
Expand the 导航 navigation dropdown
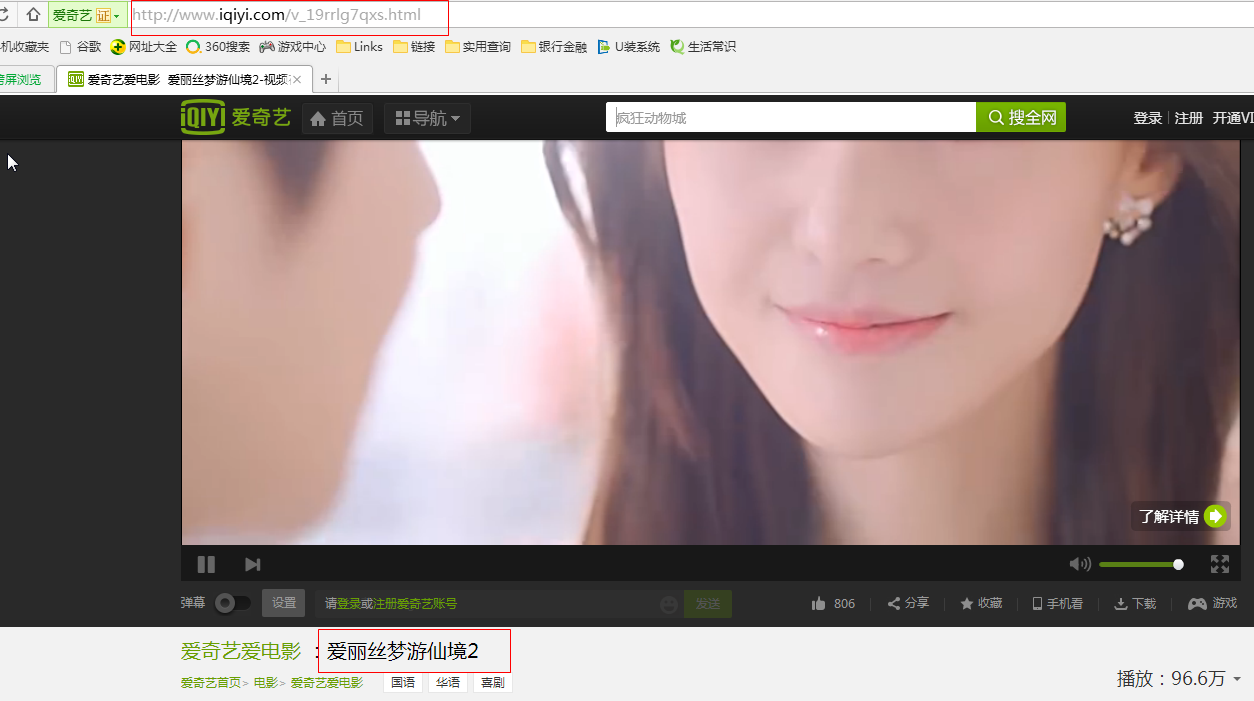(428, 118)
